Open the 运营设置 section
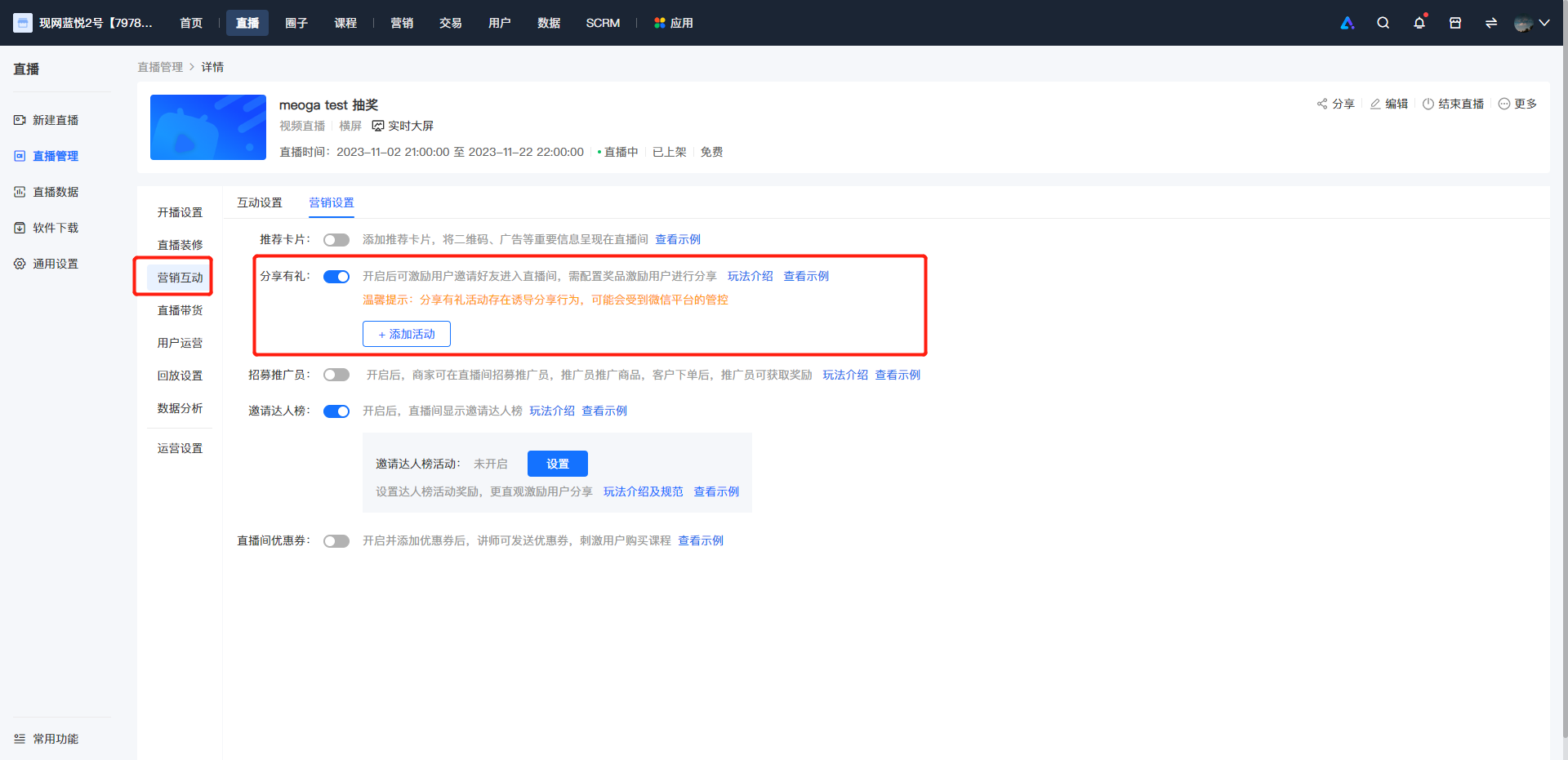 click(x=180, y=448)
